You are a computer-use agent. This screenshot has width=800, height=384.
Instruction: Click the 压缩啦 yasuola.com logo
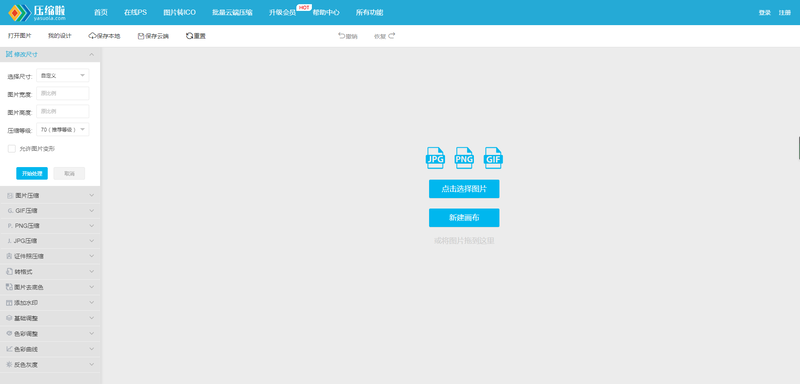tap(37, 12)
